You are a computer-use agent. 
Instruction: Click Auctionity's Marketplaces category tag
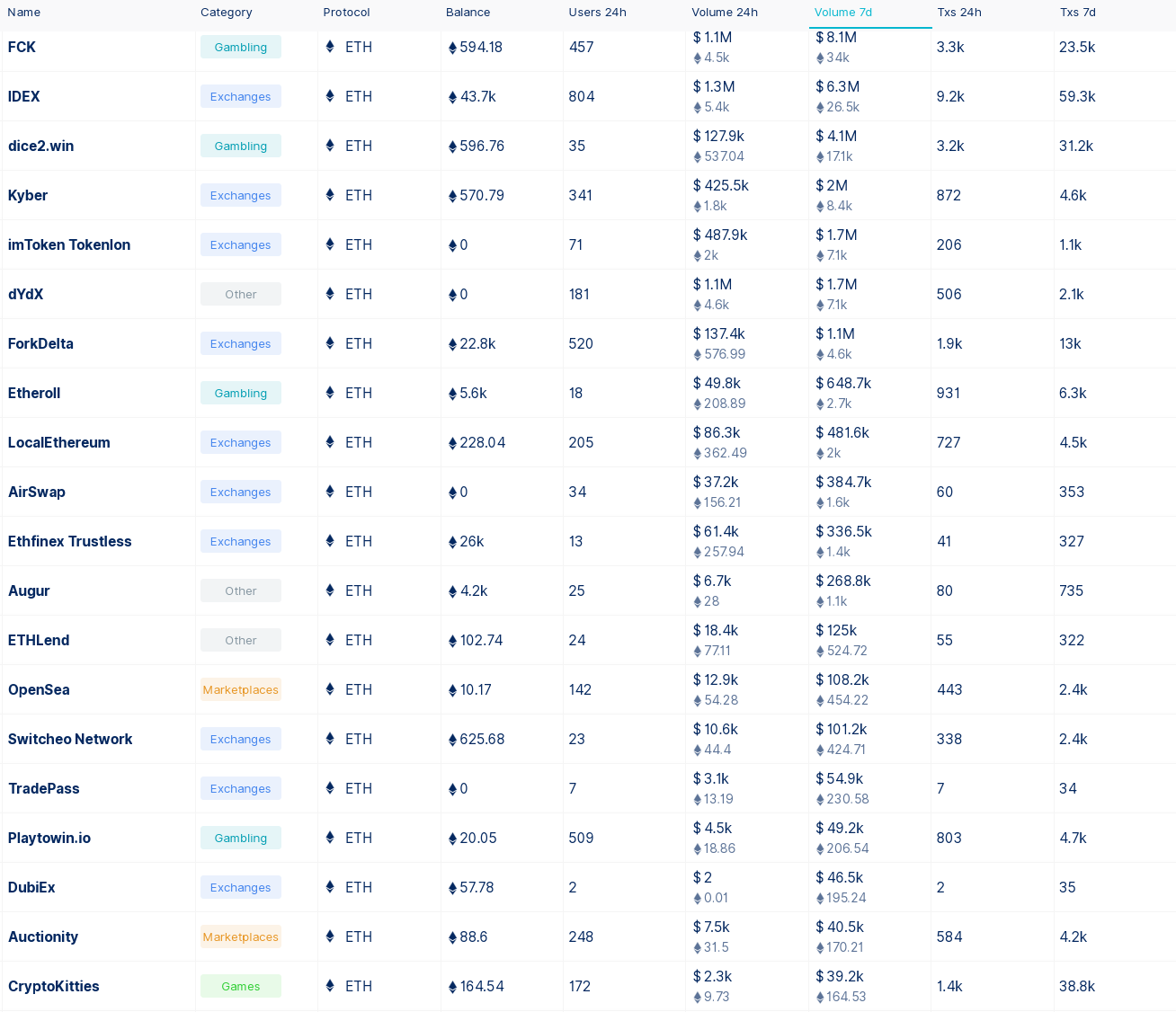coord(241,937)
